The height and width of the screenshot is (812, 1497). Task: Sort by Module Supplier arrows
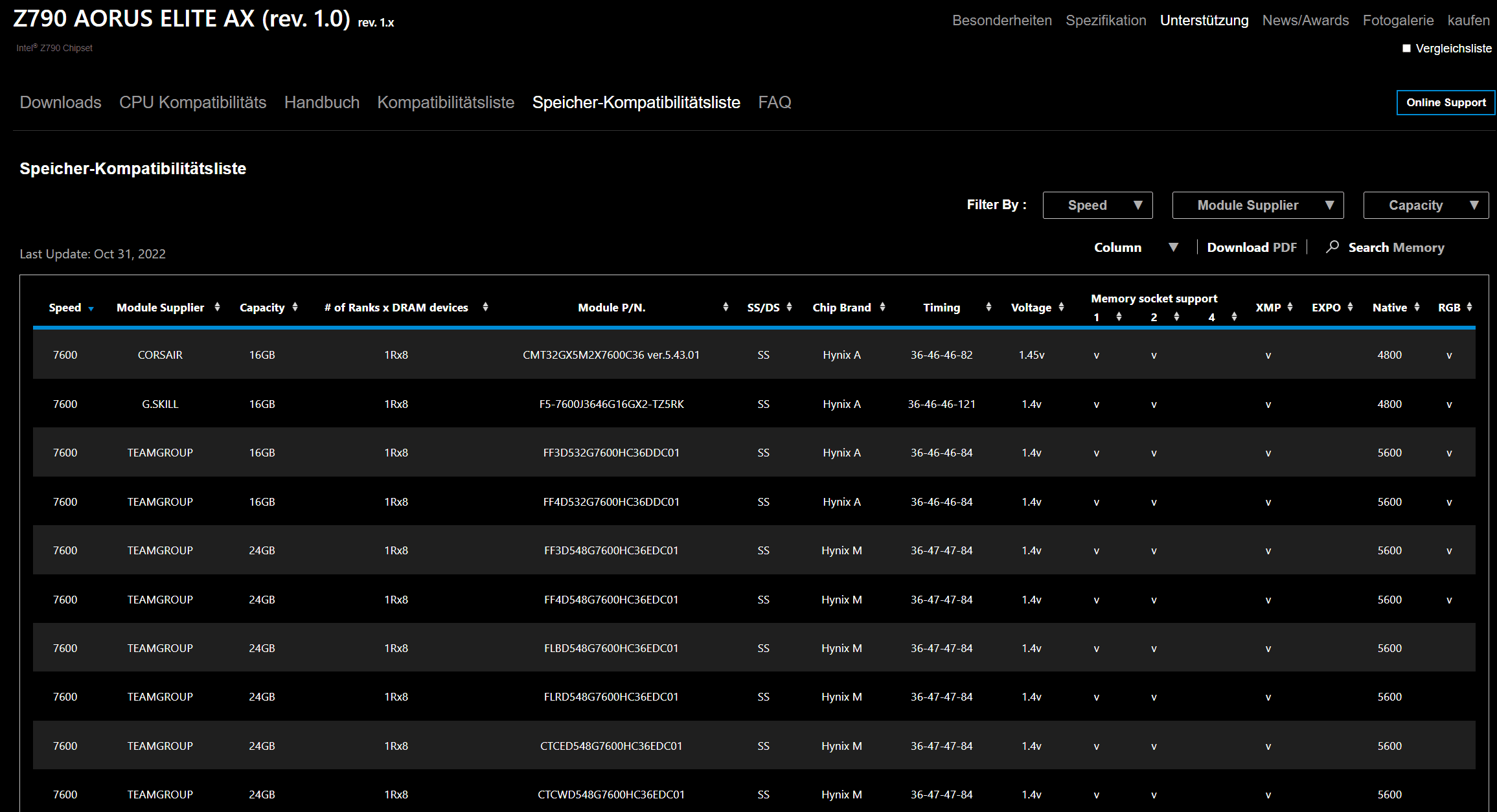(x=218, y=307)
